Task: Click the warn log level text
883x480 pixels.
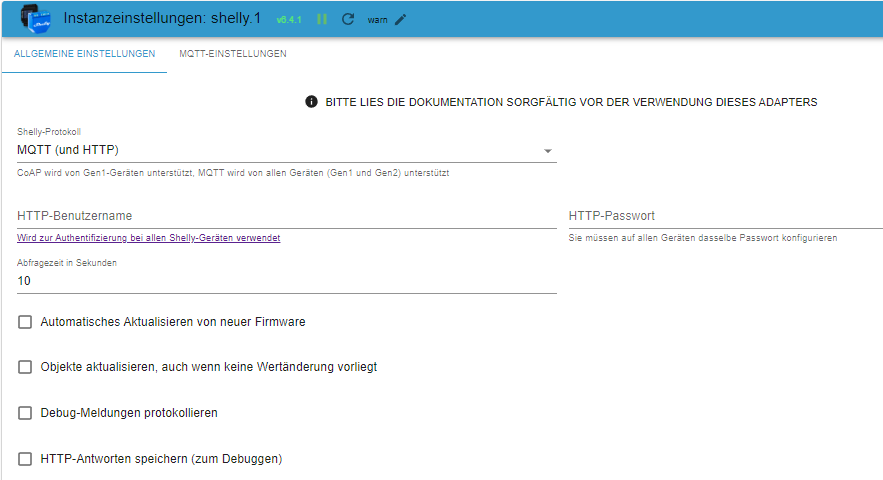Action: coord(377,20)
